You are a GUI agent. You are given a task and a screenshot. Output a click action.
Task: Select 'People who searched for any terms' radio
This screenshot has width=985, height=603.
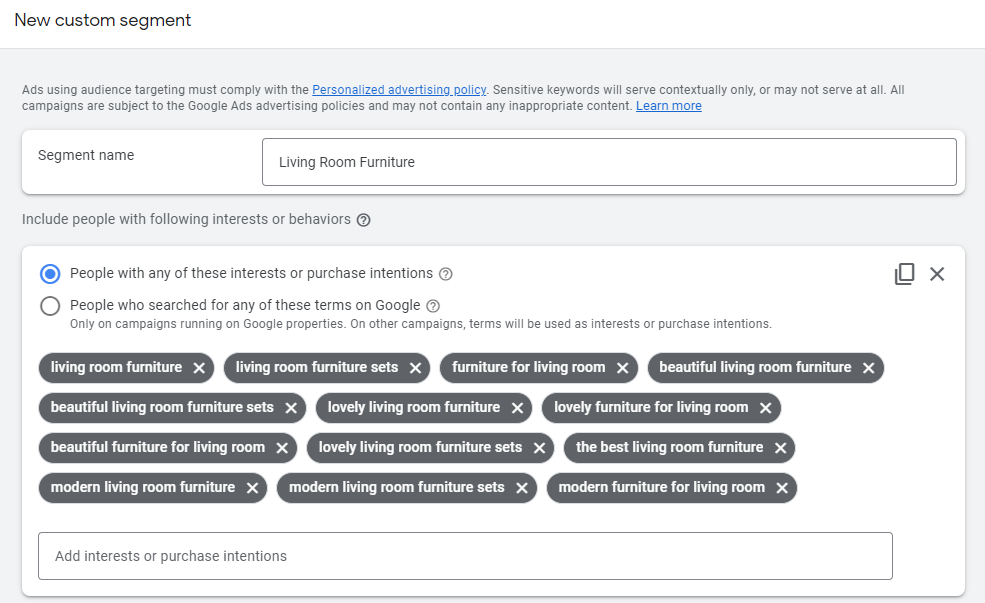pos(50,306)
